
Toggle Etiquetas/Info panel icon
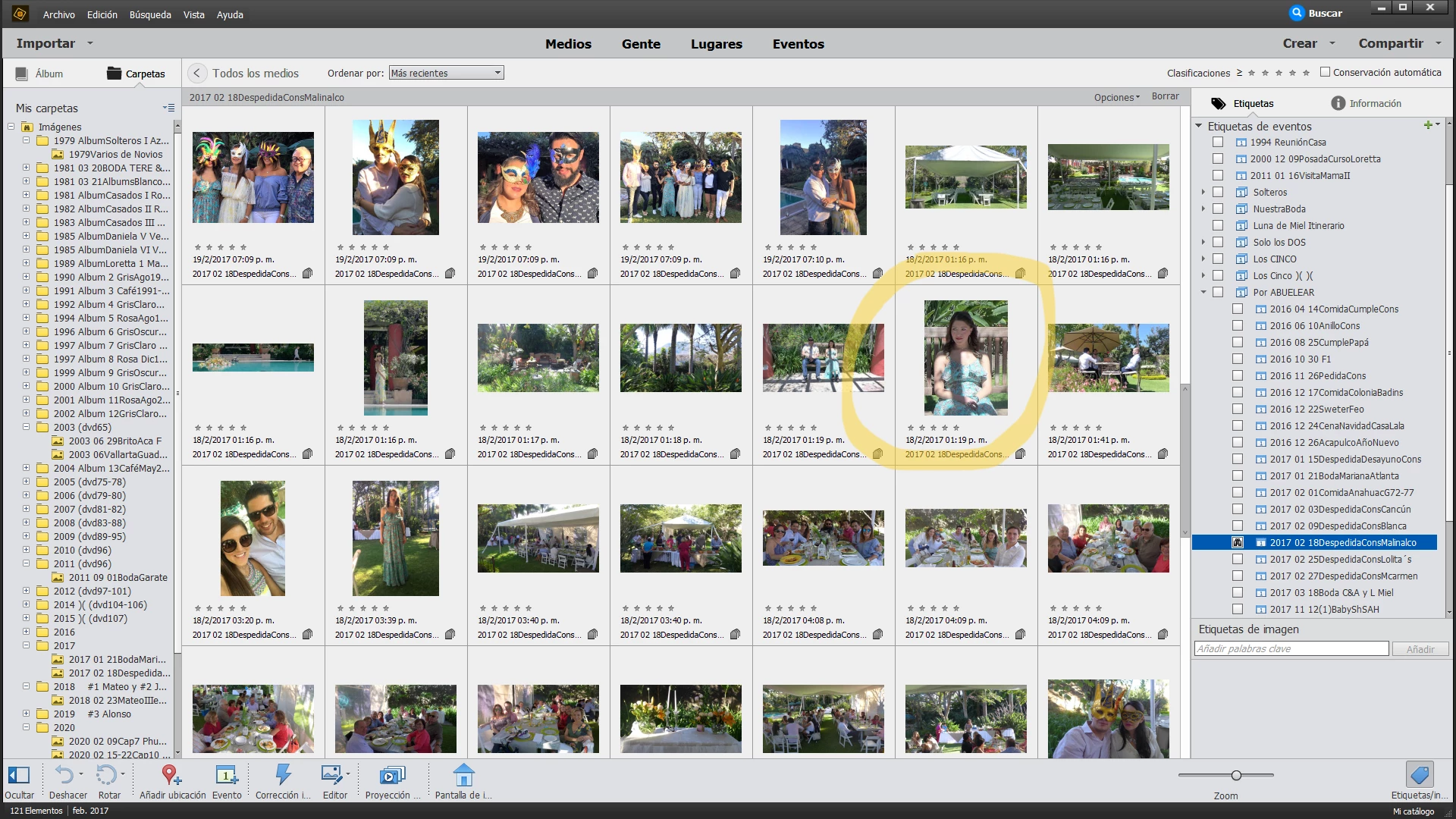[1419, 775]
